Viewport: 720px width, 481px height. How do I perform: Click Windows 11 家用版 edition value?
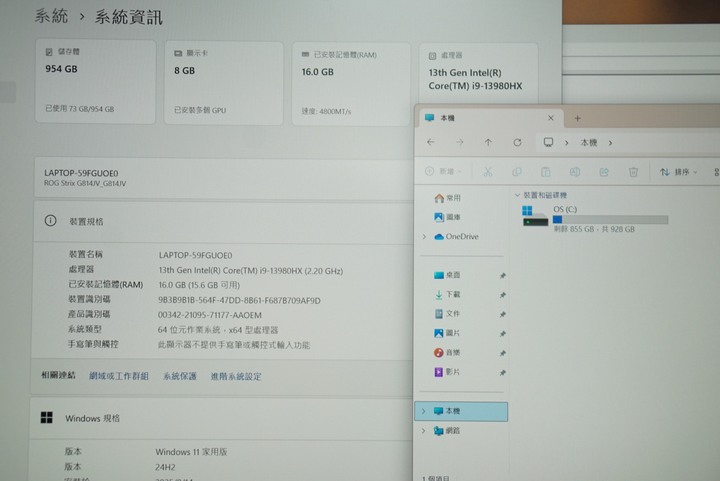[x=191, y=452]
